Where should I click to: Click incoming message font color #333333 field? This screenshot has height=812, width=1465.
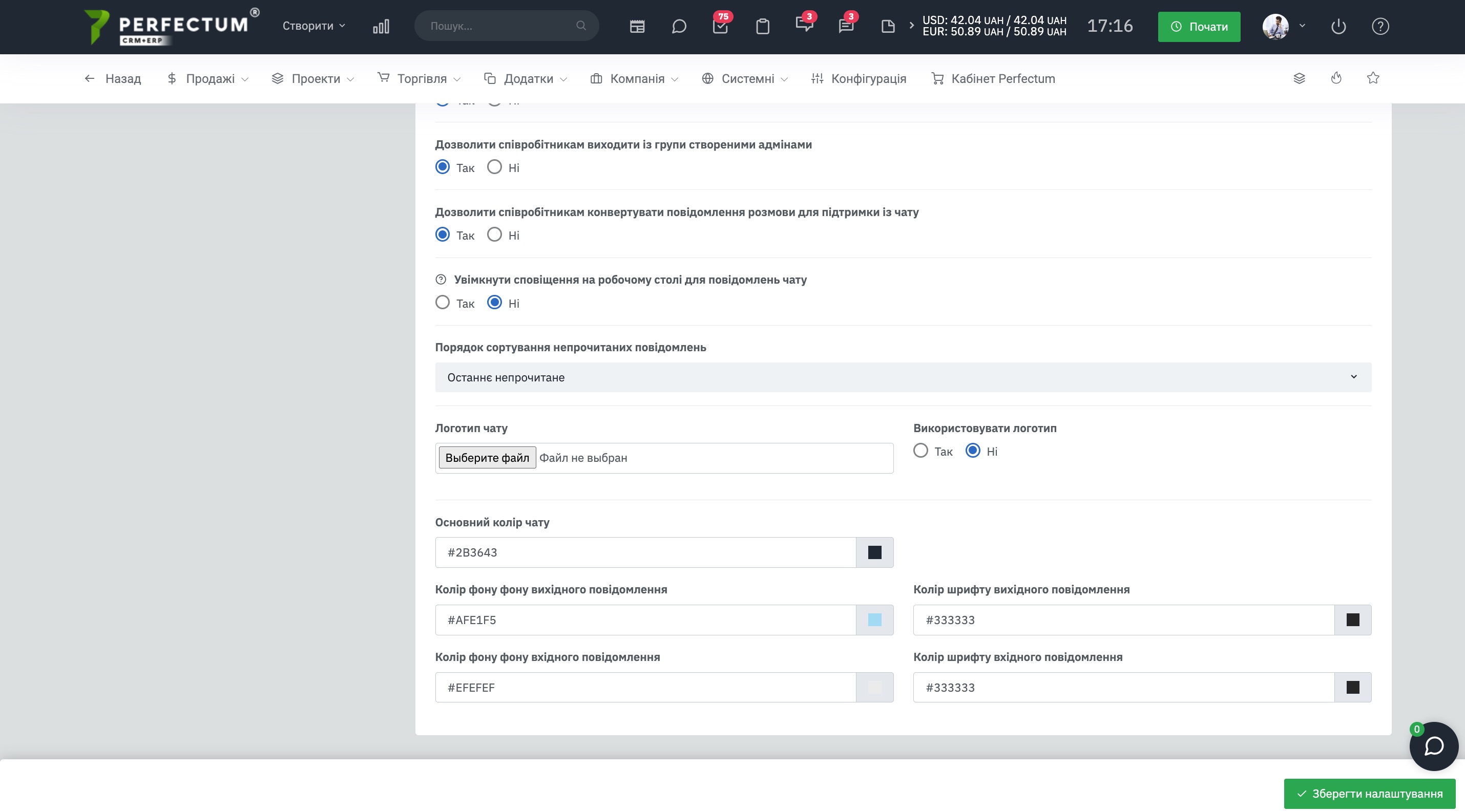click(1124, 687)
